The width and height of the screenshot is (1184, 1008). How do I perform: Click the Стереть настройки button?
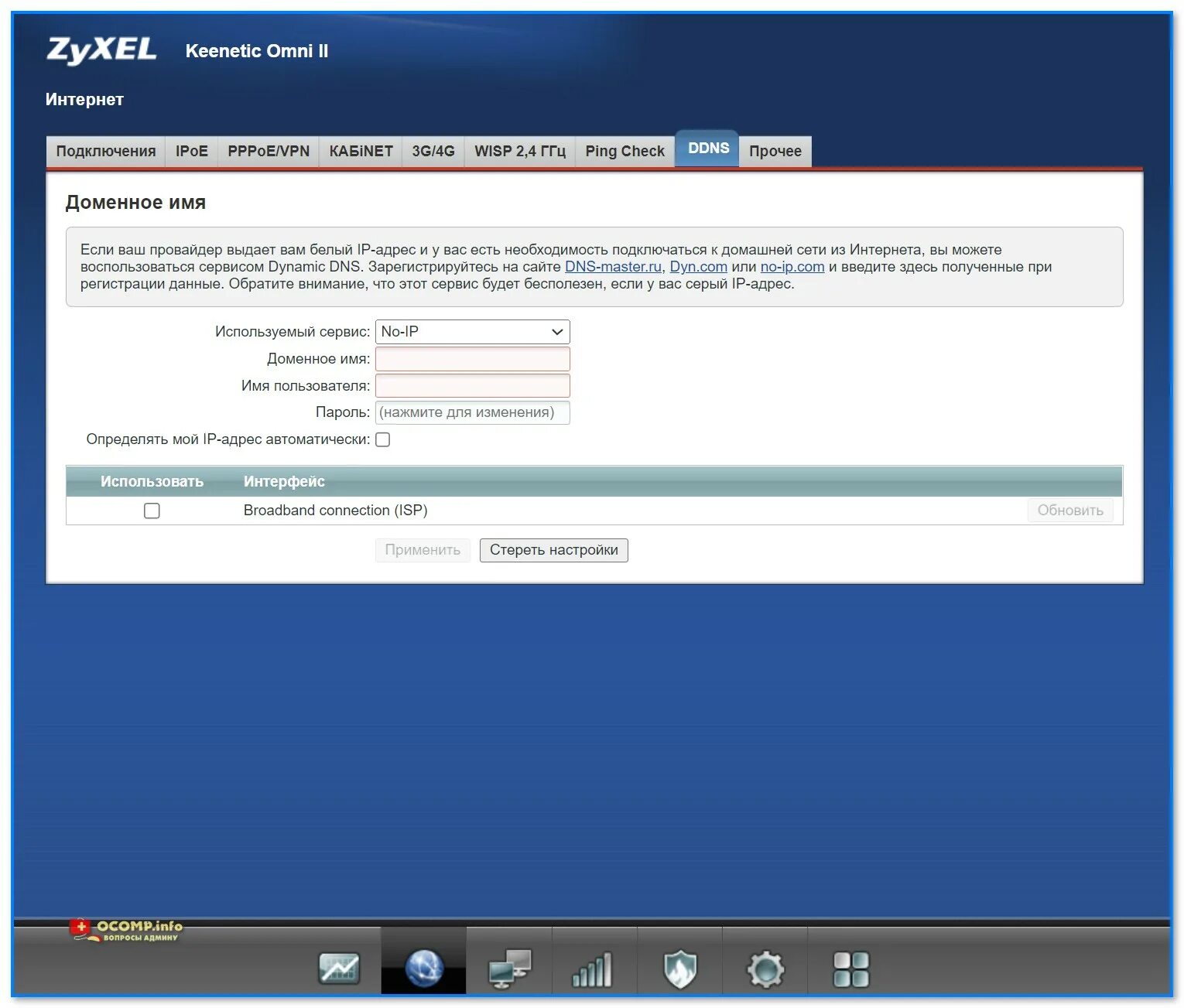[554, 550]
